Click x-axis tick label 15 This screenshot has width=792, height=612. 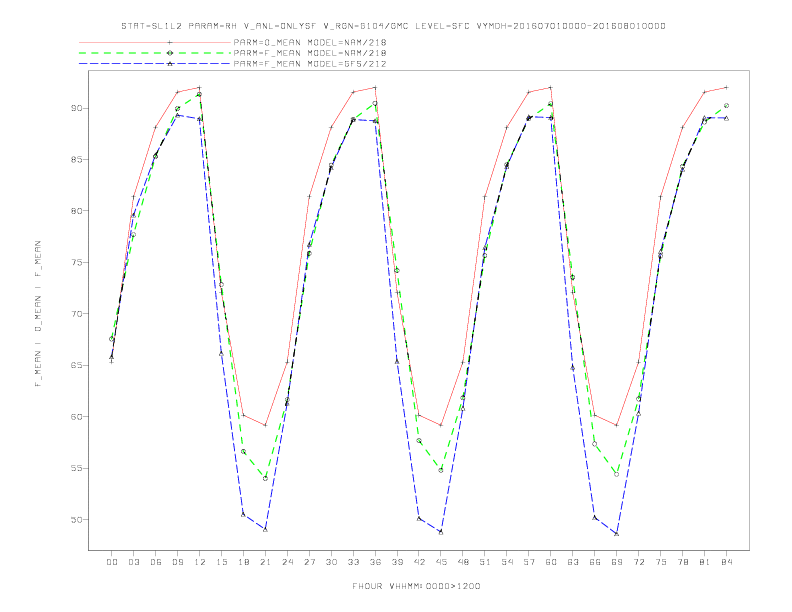[x=221, y=562]
